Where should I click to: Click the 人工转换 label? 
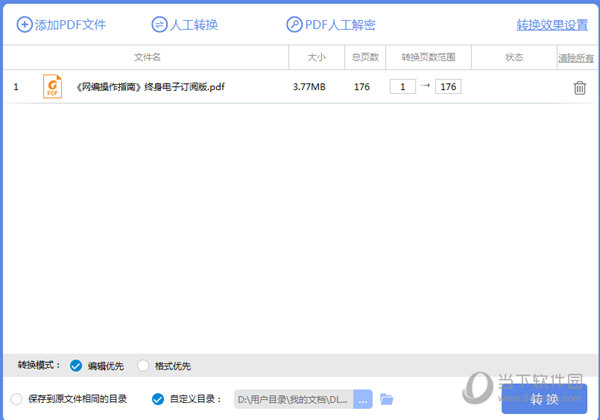click(194, 25)
